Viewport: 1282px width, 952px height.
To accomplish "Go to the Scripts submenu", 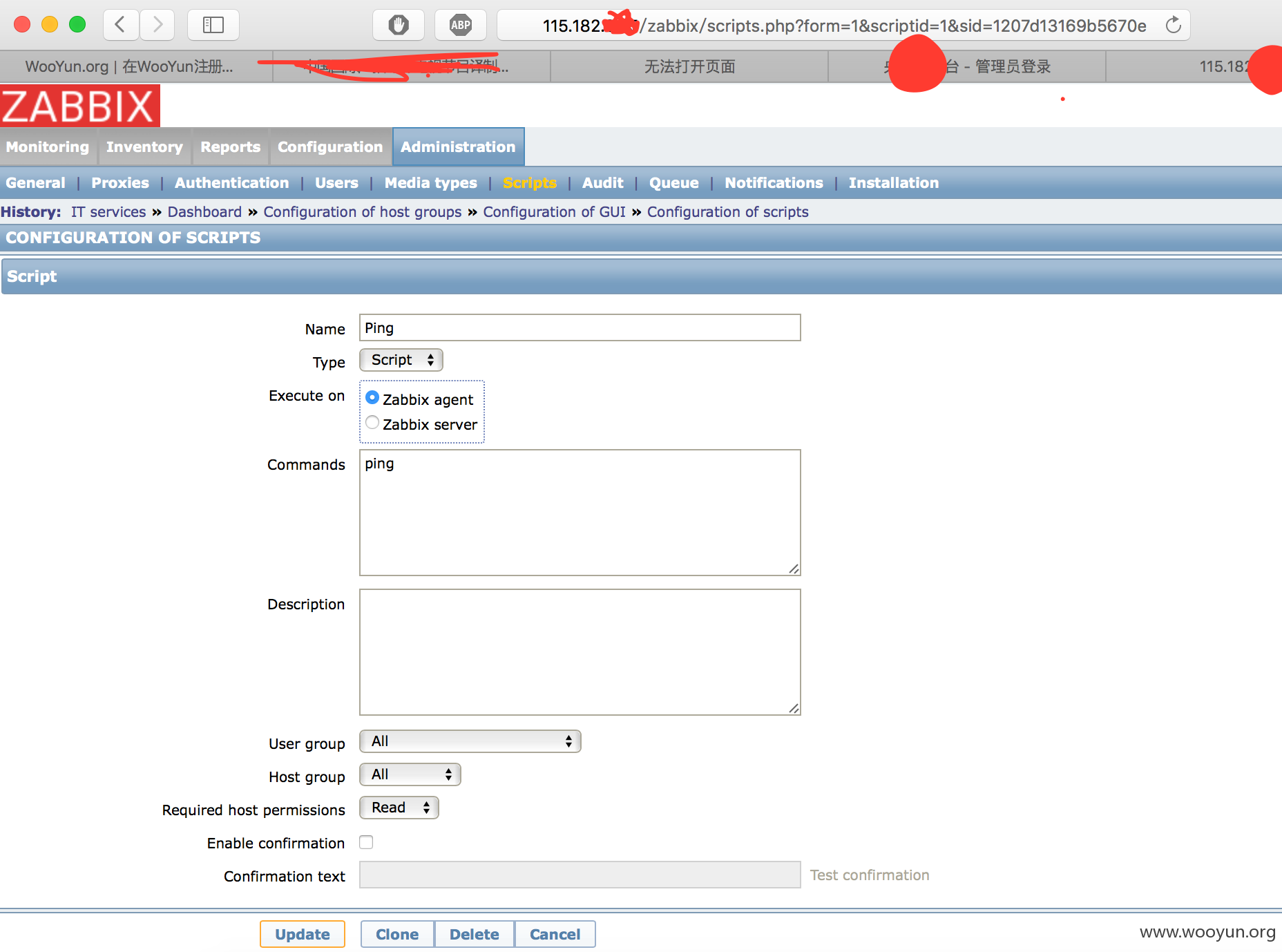I will tap(529, 183).
